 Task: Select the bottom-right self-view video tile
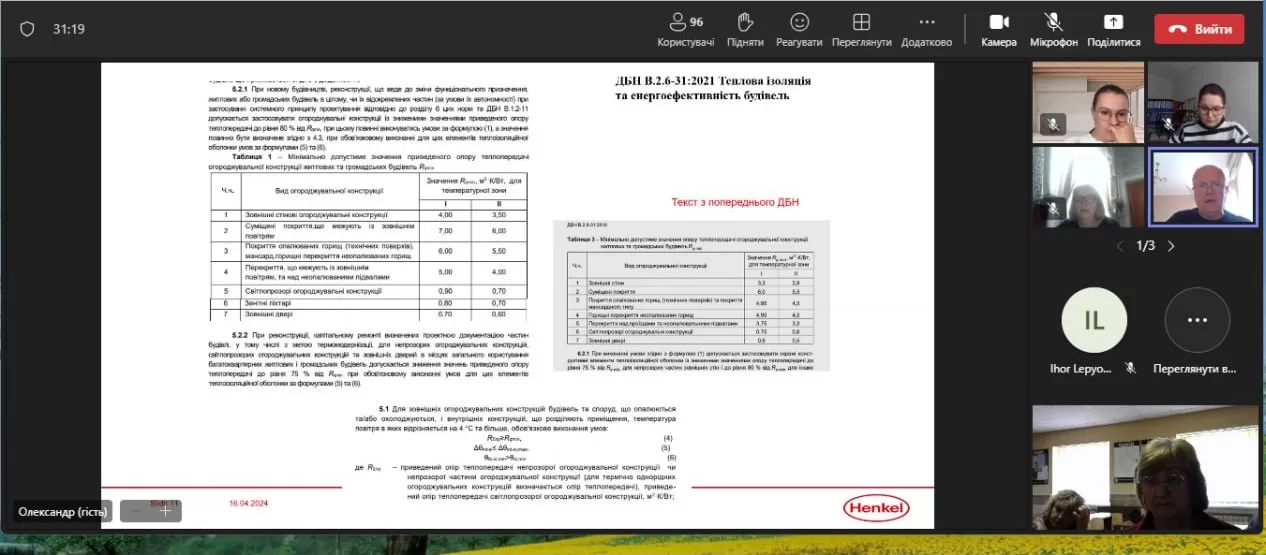click(1144, 467)
